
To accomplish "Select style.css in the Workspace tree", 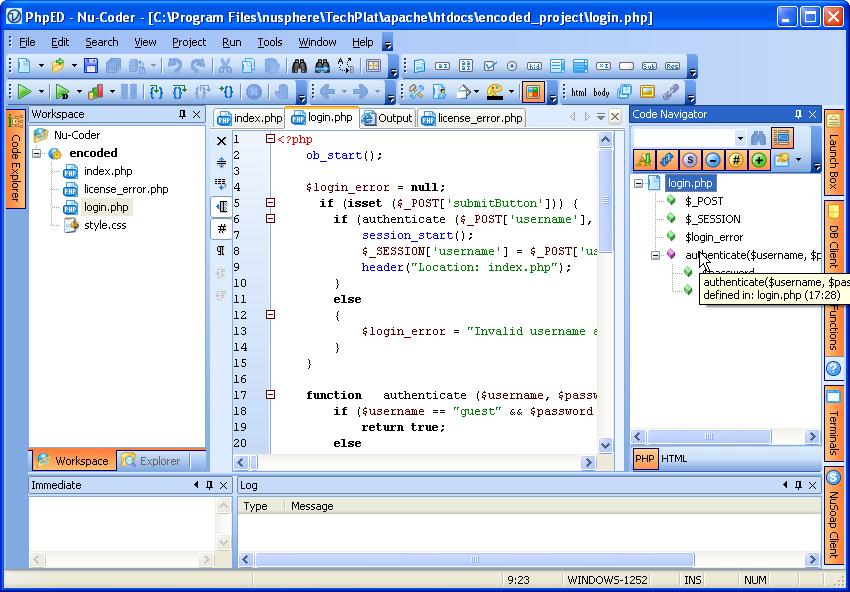I will [104, 225].
